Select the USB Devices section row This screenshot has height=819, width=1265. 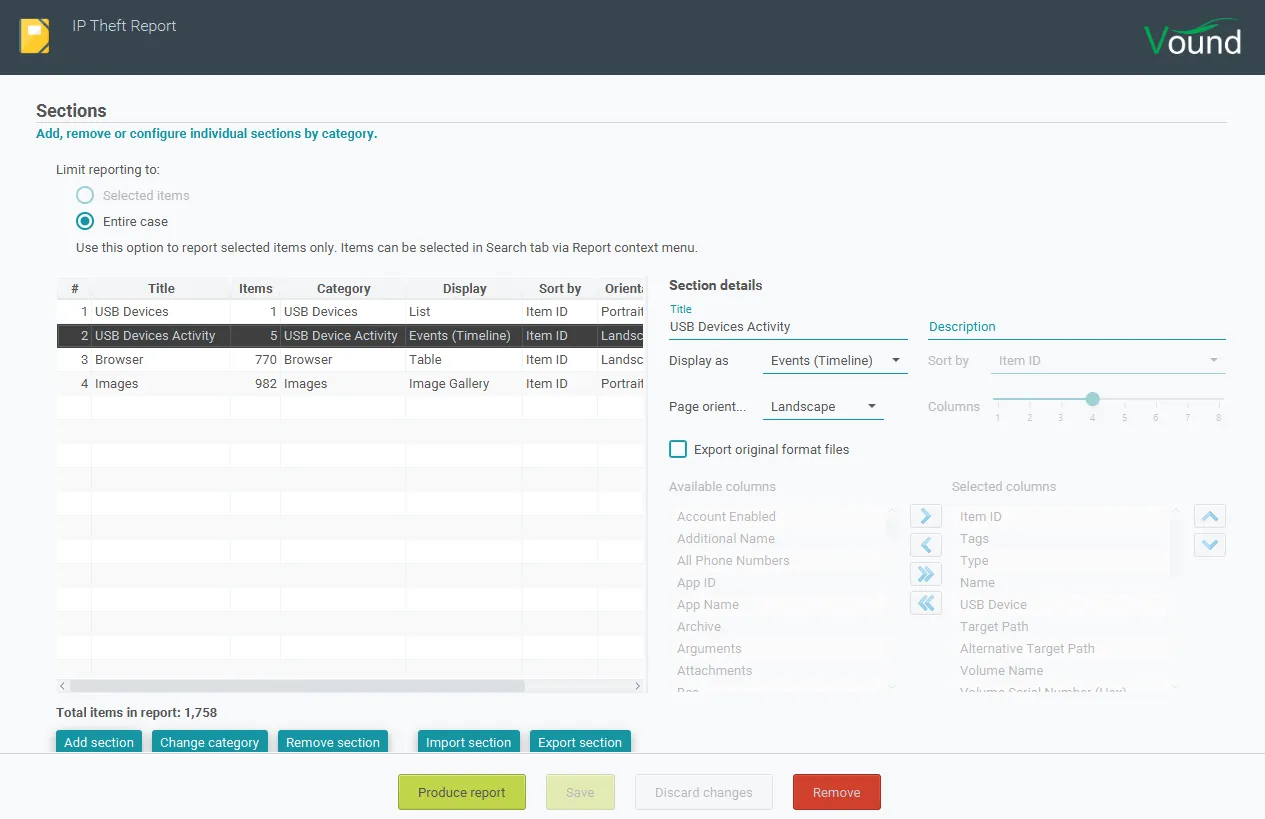tap(350, 312)
